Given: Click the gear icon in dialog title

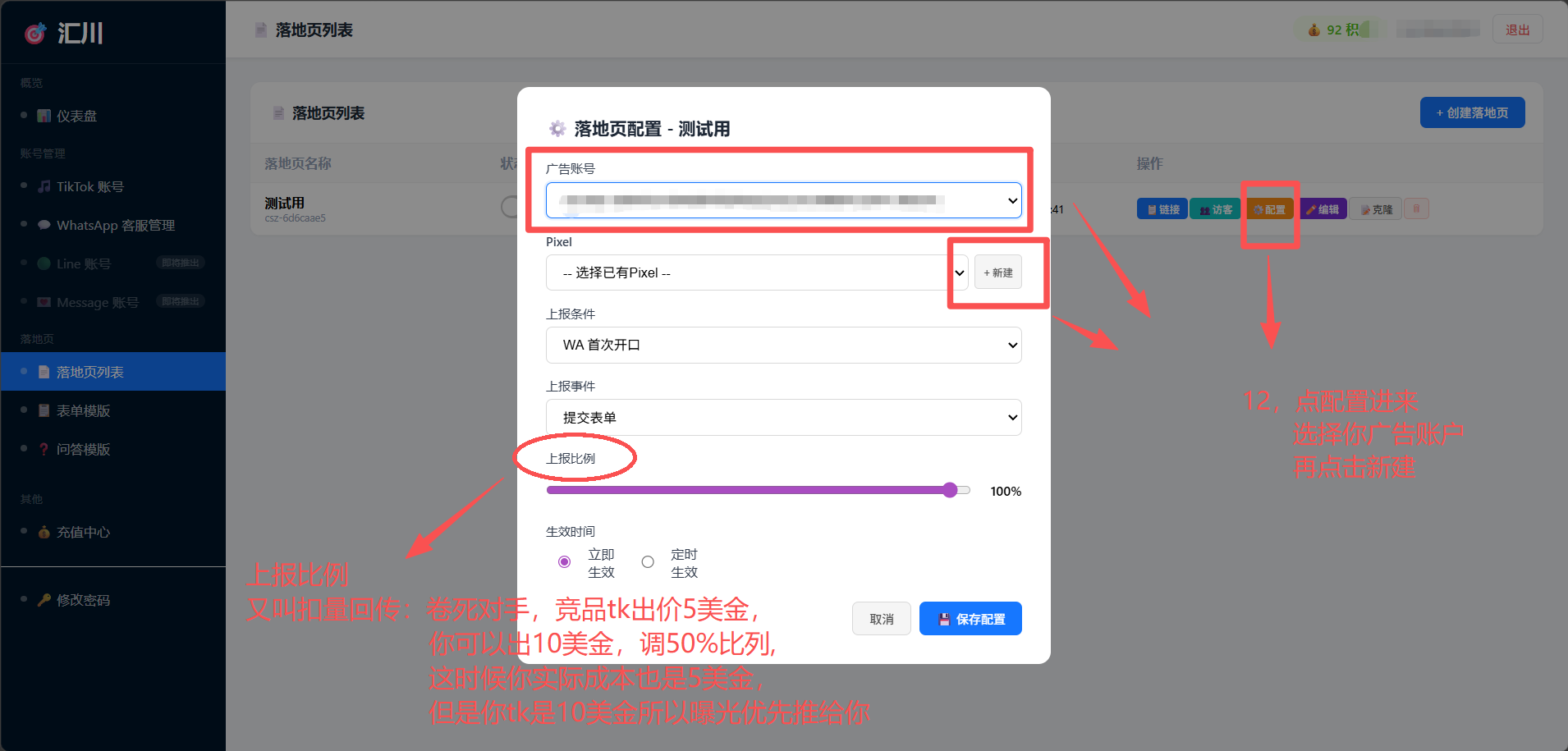Looking at the screenshot, I should (x=557, y=129).
